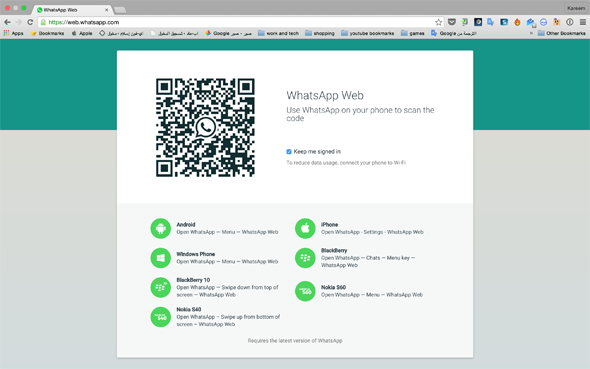This screenshot has height=369, width=590.
Task: Click the Apps shortcut in bookmarks bar
Action: 14,33
